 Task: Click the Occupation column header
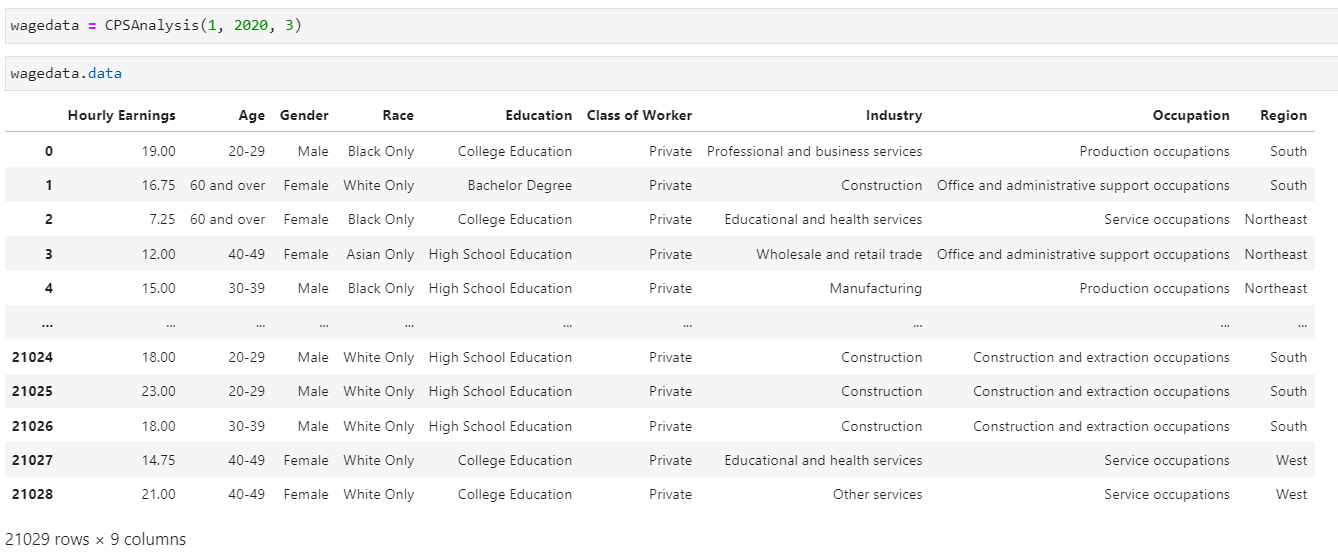tap(1191, 115)
